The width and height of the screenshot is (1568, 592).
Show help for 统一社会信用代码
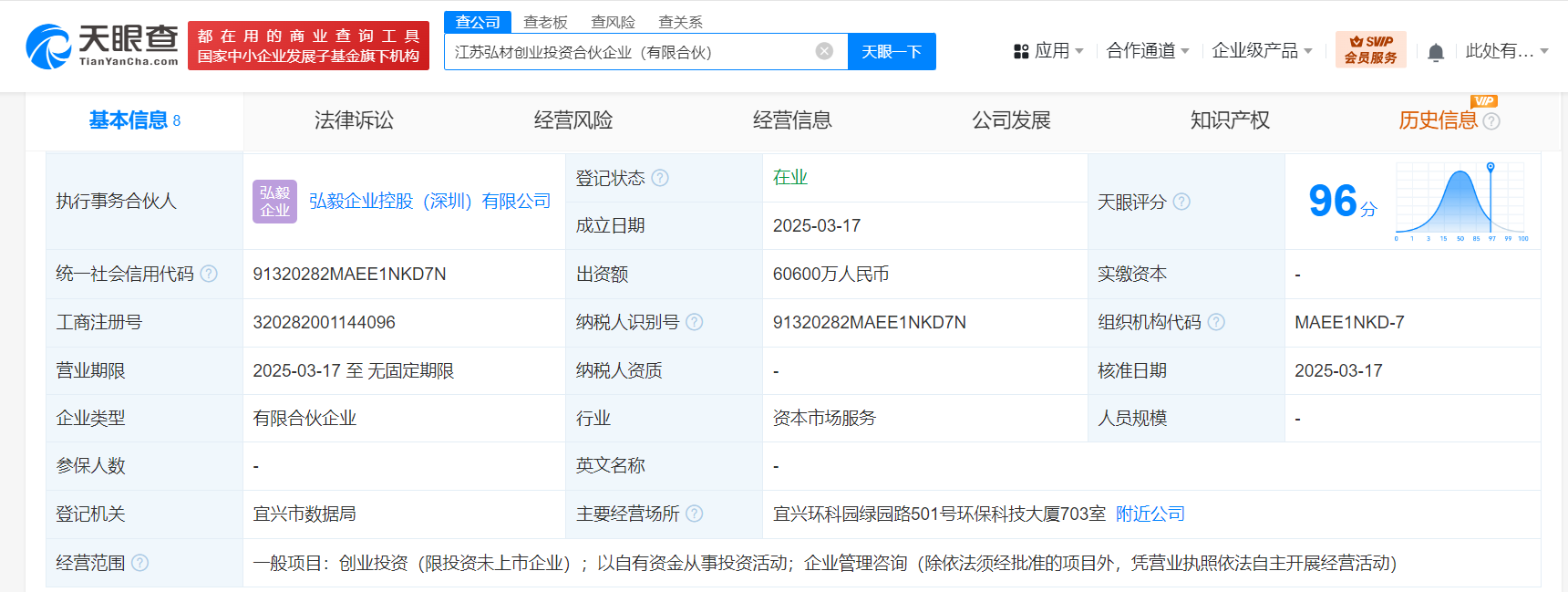tap(209, 274)
